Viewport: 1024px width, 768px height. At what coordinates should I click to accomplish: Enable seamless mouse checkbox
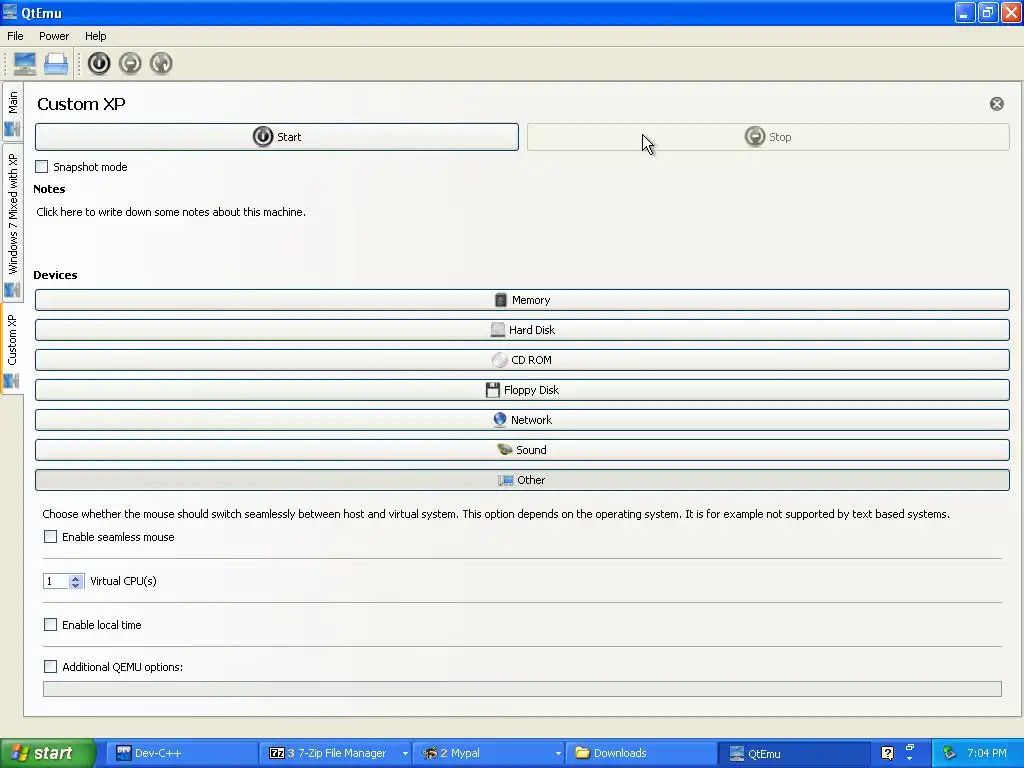pos(50,537)
